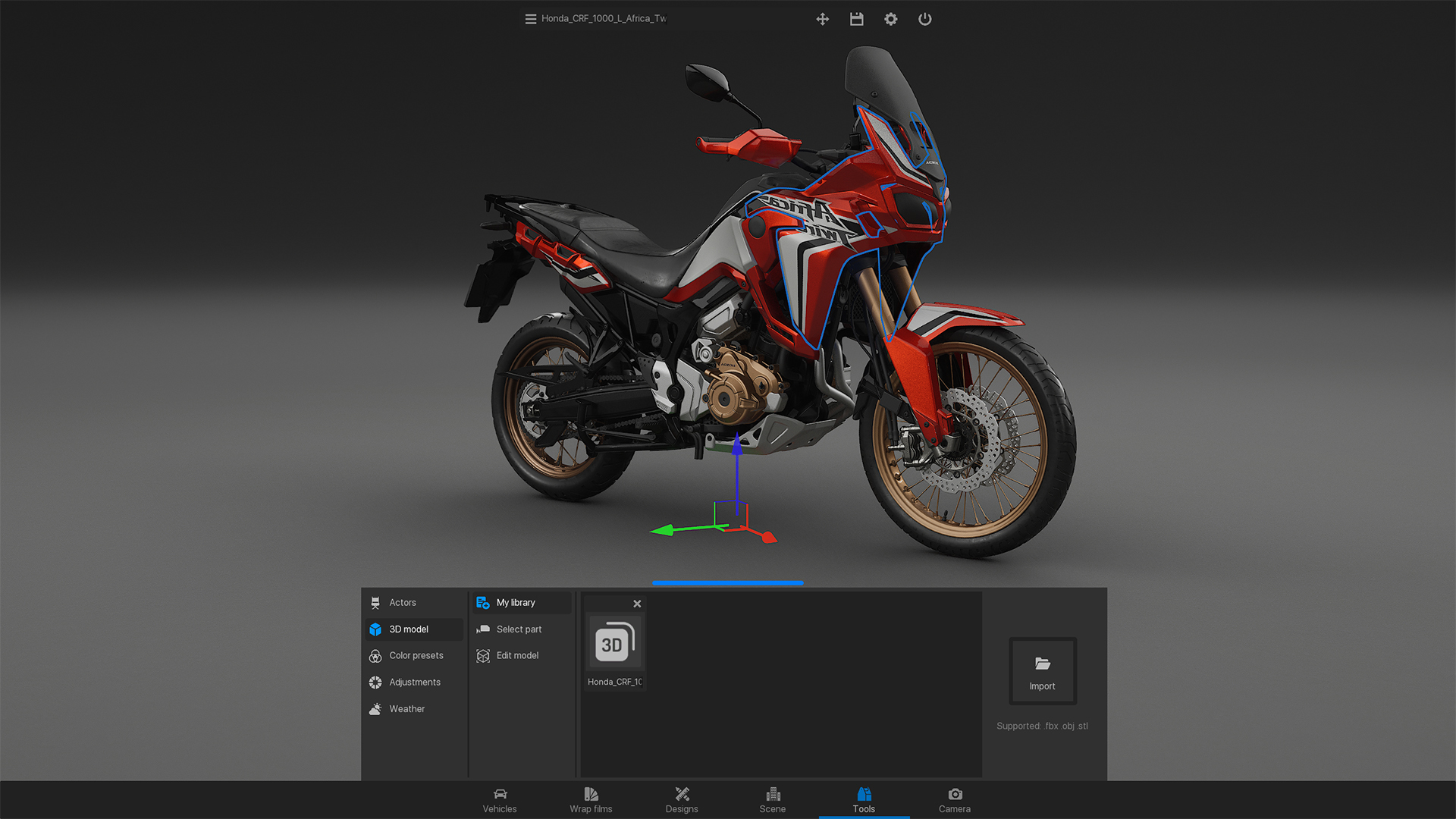
Task: Switch to Vehicles tab
Action: pyautogui.click(x=500, y=800)
